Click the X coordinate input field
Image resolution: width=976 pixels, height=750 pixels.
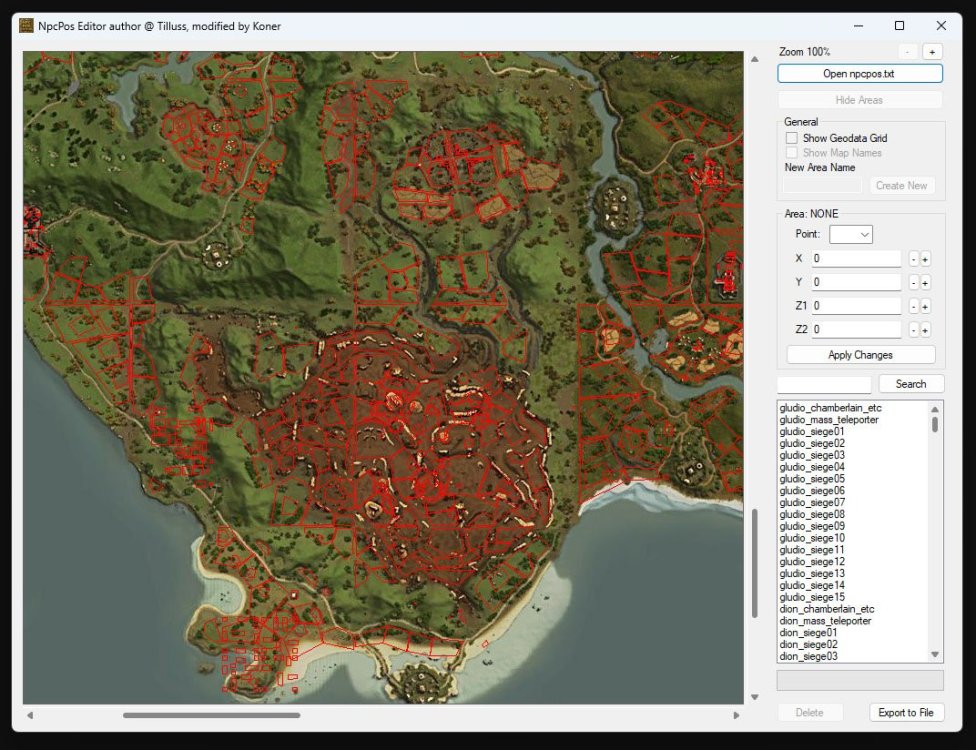point(856,258)
